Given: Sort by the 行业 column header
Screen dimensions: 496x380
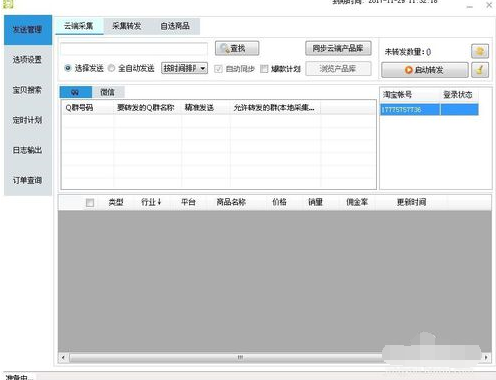Looking at the screenshot, I should [x=151, y=202].
